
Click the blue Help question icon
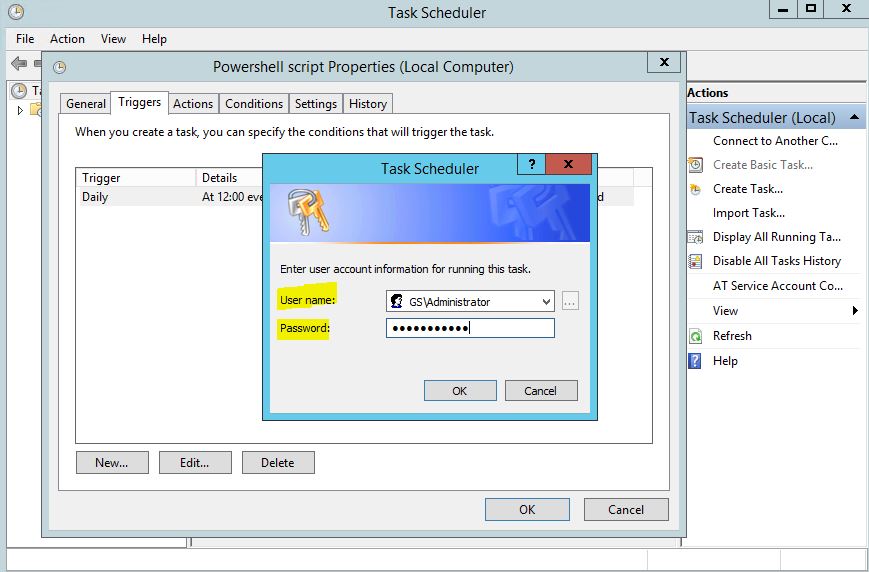[694, 361]
